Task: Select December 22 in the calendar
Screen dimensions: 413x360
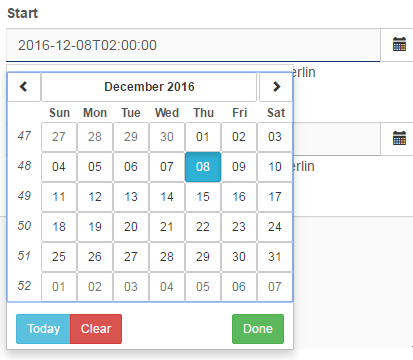Action: (x=203, y=227)
